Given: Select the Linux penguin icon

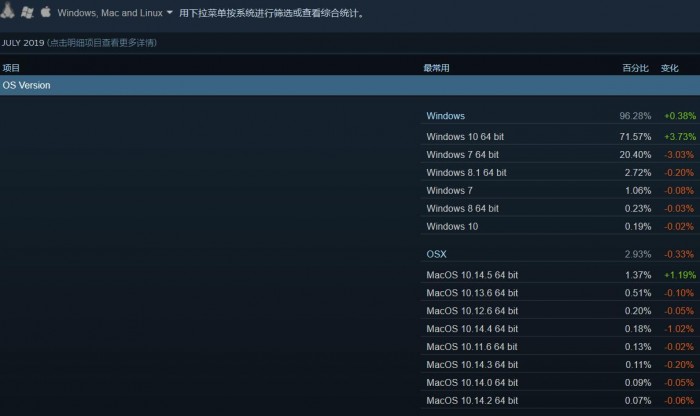Looking at the screenshot, I should [x=7, y=11].
